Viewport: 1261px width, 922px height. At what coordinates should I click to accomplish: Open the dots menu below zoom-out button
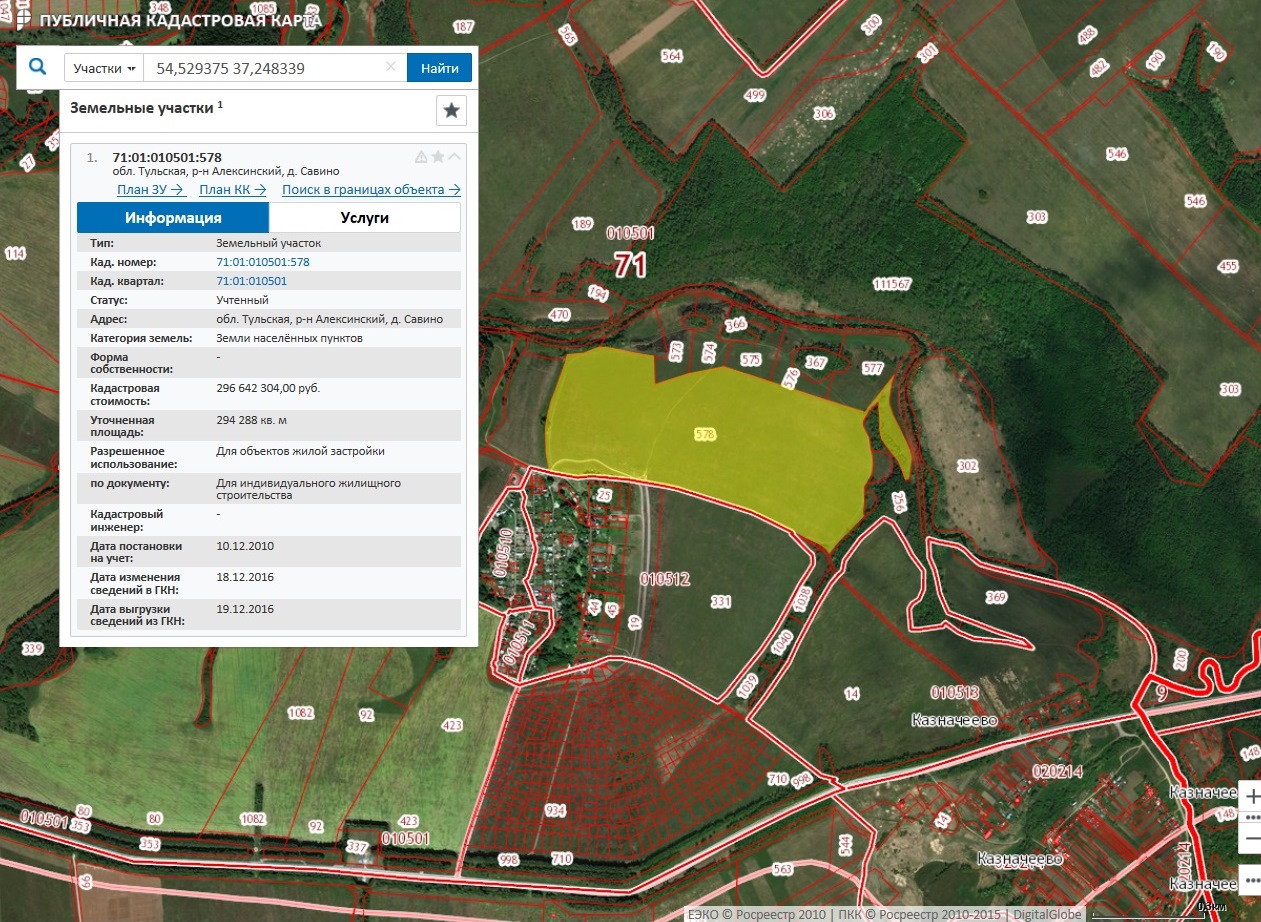tap(1250, 879)
